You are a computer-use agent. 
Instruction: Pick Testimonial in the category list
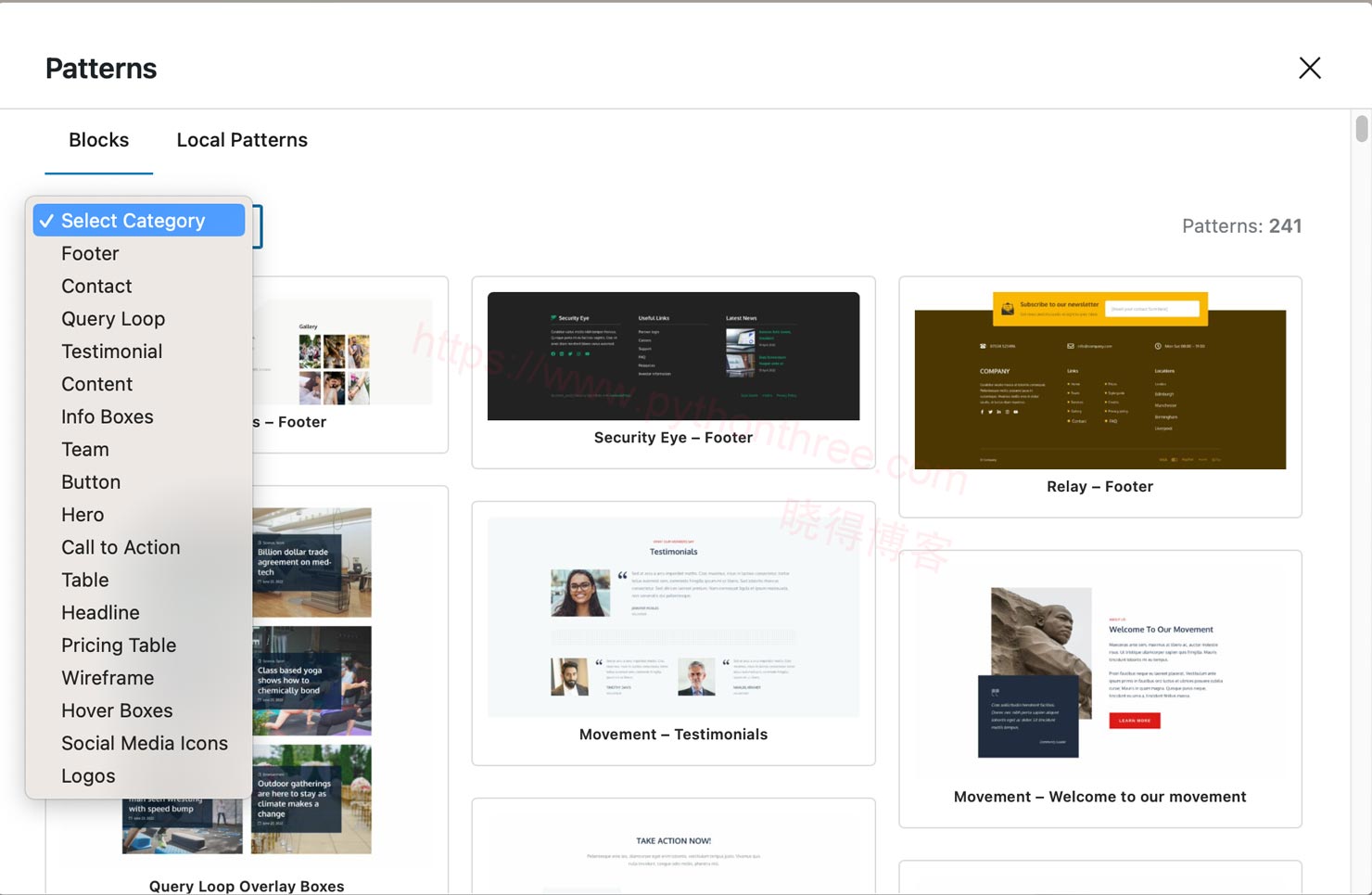(111, 352)
